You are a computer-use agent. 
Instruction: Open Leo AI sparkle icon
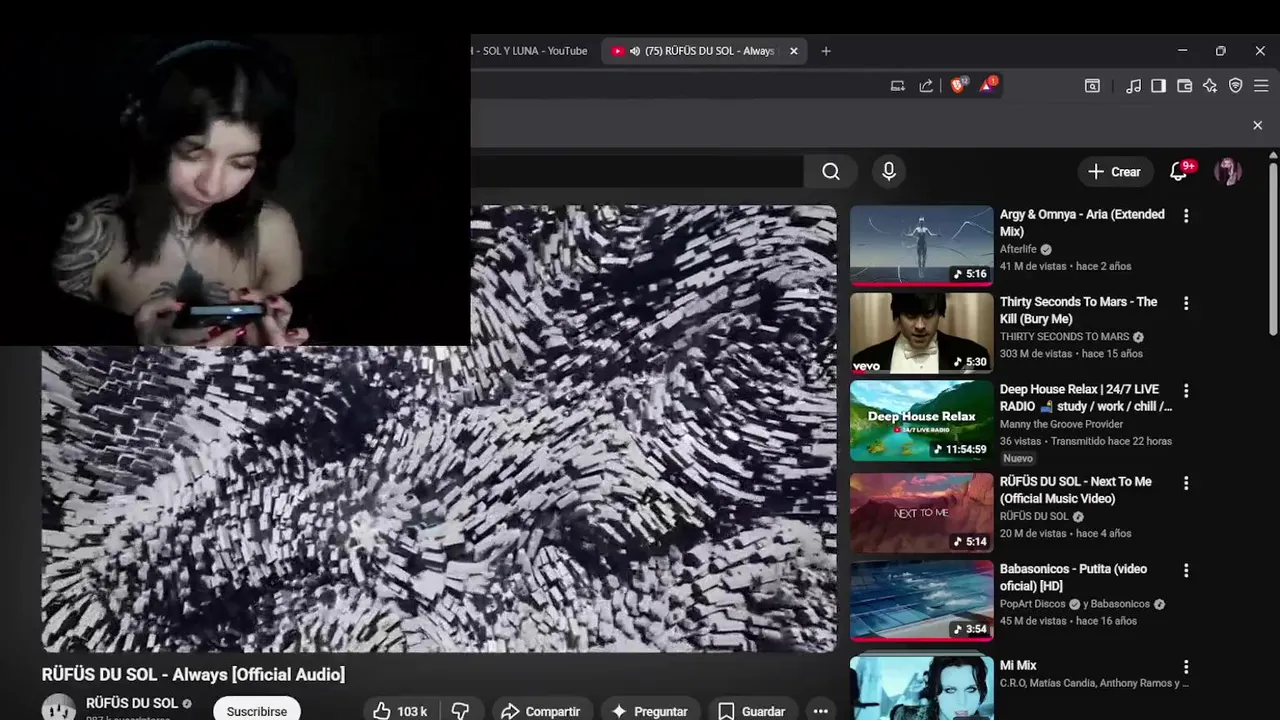coord(1210,86)
